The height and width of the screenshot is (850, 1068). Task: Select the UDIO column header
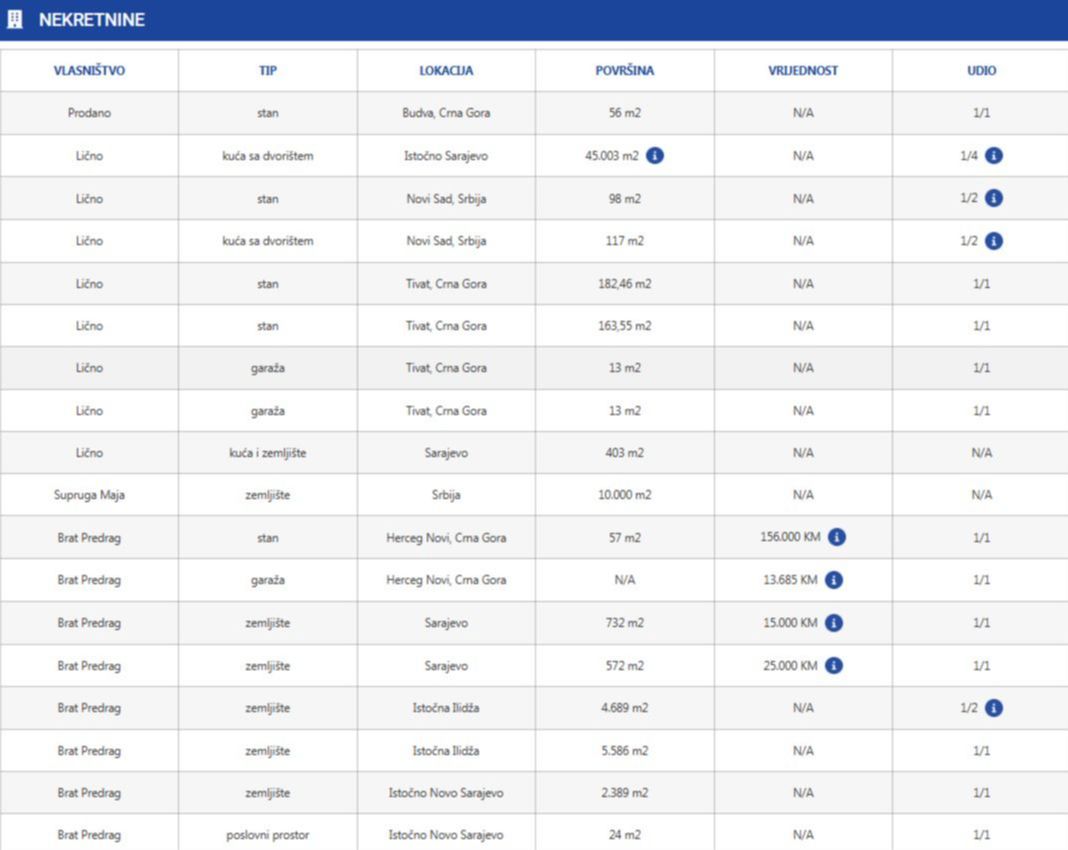981,71
